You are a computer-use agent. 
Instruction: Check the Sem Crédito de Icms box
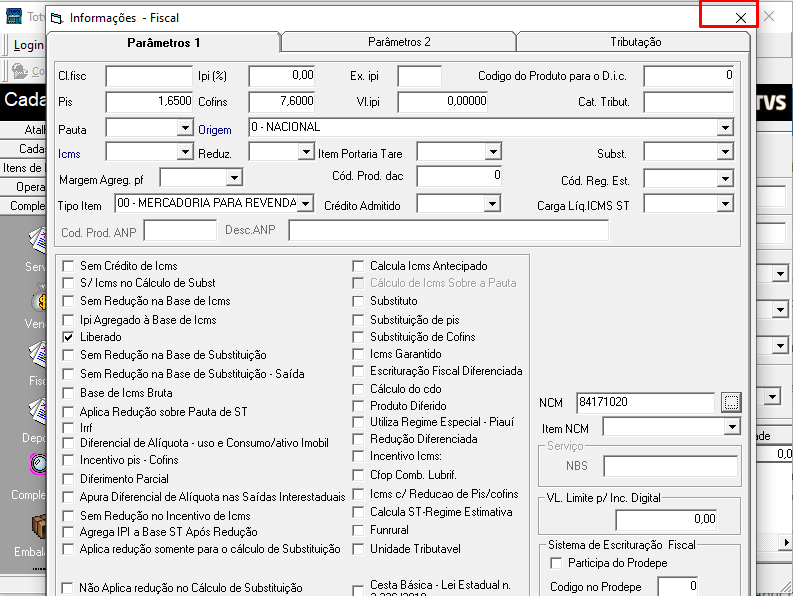tap(68, 266)
